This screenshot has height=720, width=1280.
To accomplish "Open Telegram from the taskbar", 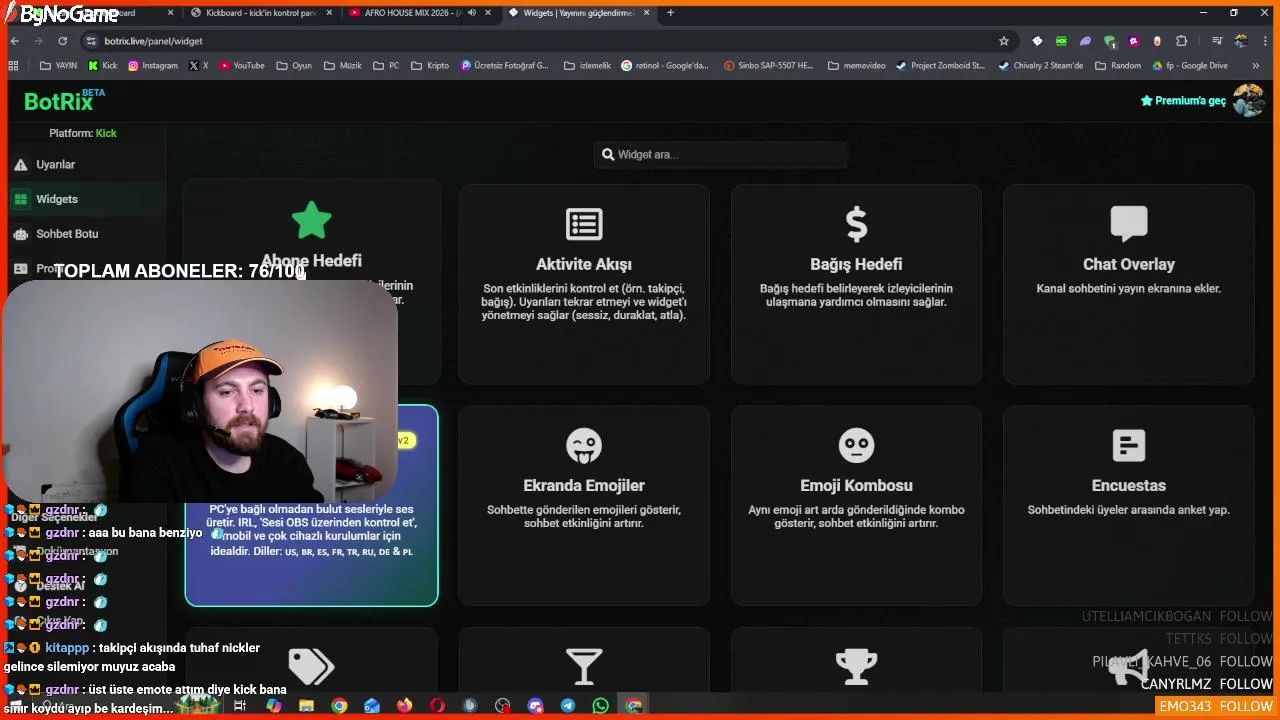I will 568,706.
